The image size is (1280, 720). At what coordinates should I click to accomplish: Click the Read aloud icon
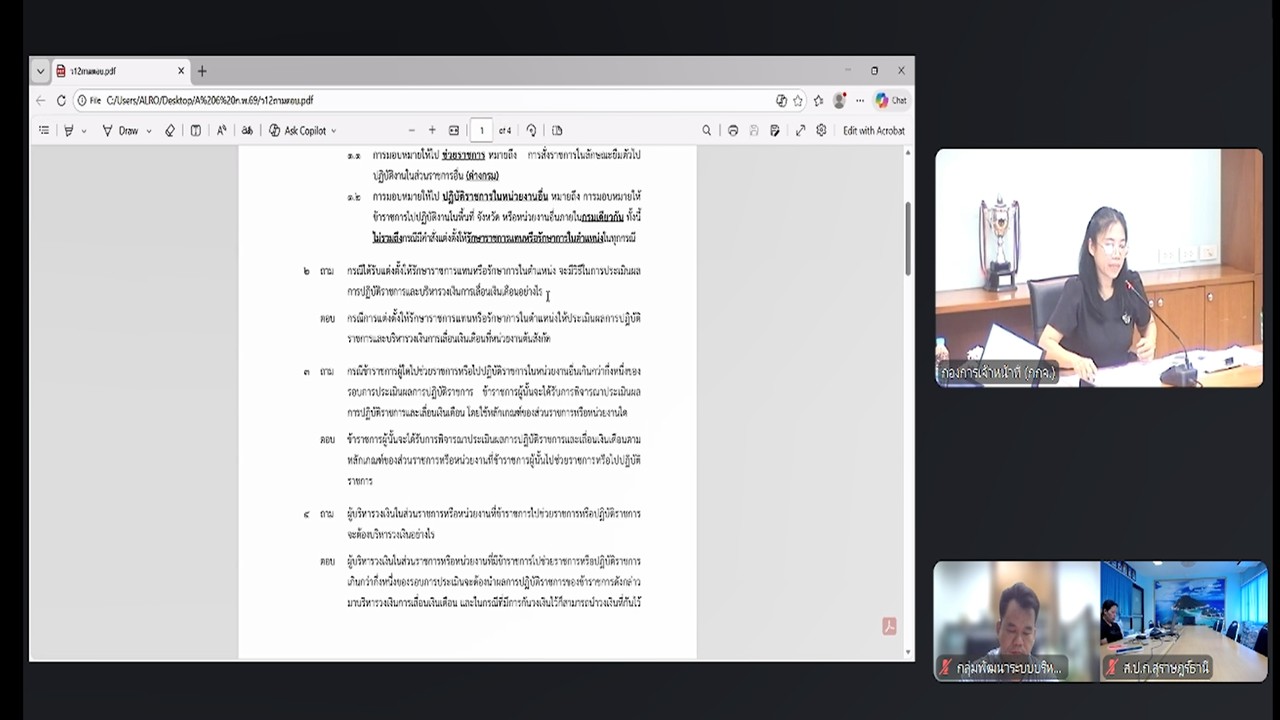tap(221, 130)
